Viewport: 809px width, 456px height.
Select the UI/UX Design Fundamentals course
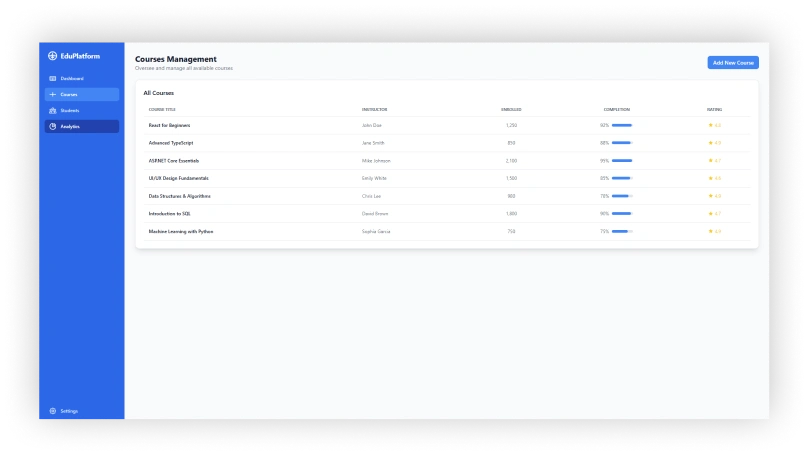click(x=179, y=178)
